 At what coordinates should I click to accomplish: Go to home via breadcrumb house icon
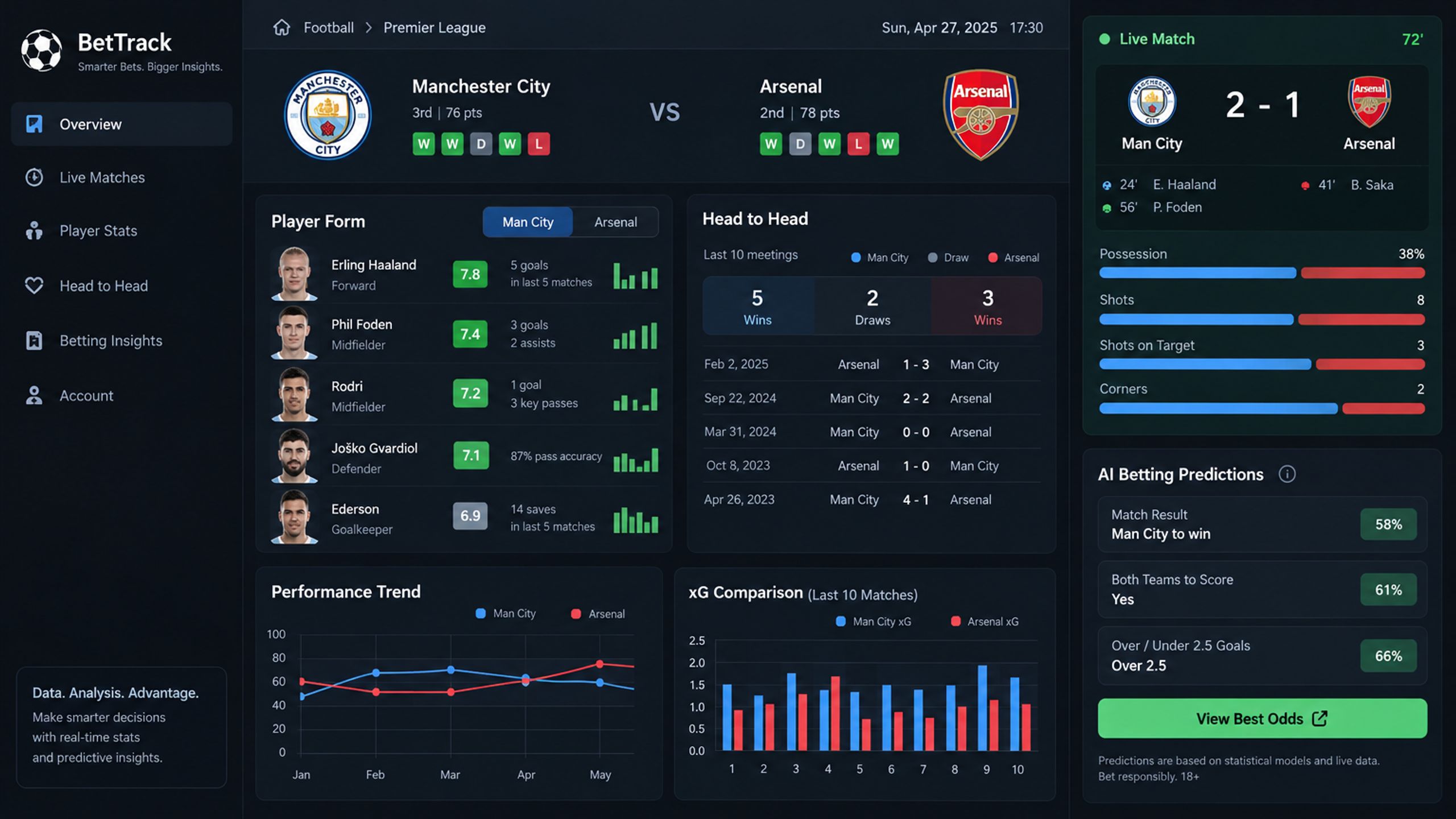point(282,27)
